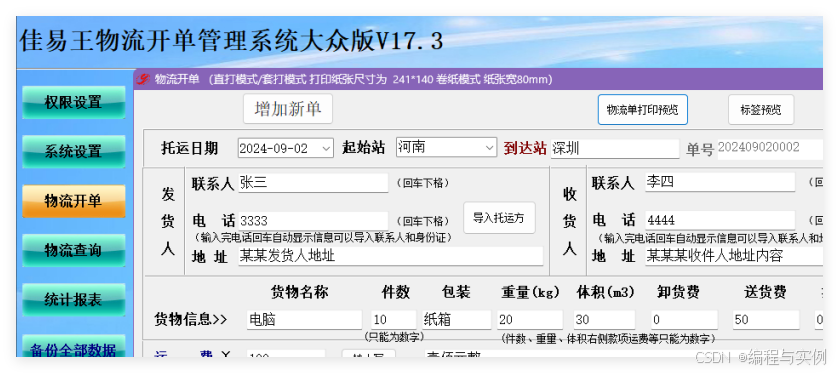Expand the 托运日期 date dropdown

(x=327, y=149)
